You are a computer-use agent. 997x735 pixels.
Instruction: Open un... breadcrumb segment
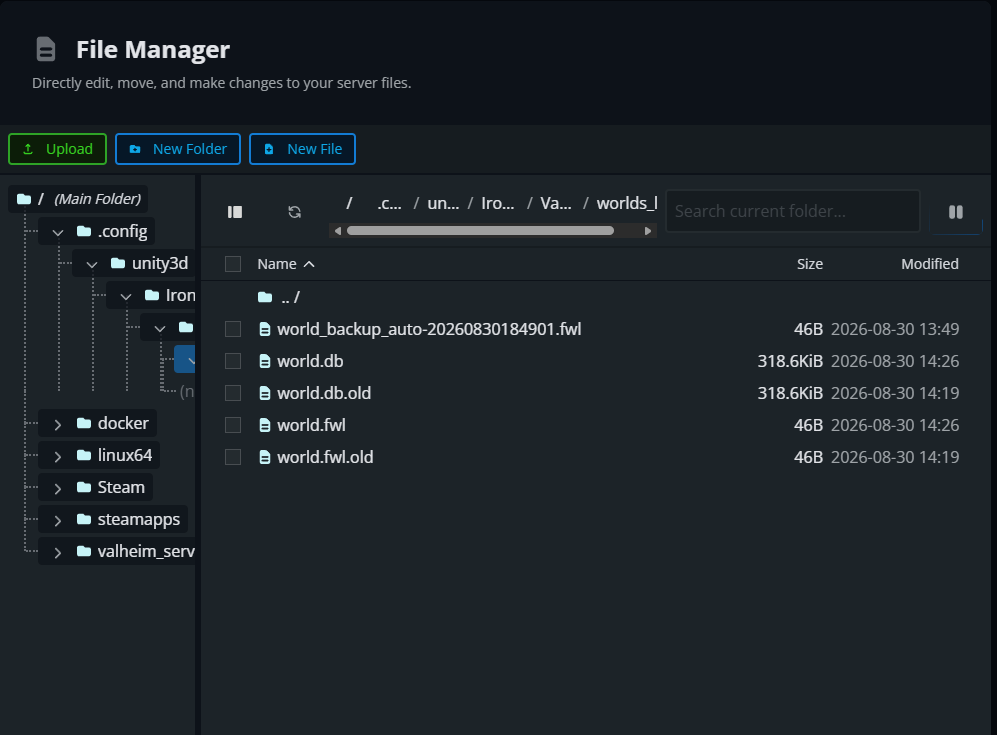[x=443, y=203]
